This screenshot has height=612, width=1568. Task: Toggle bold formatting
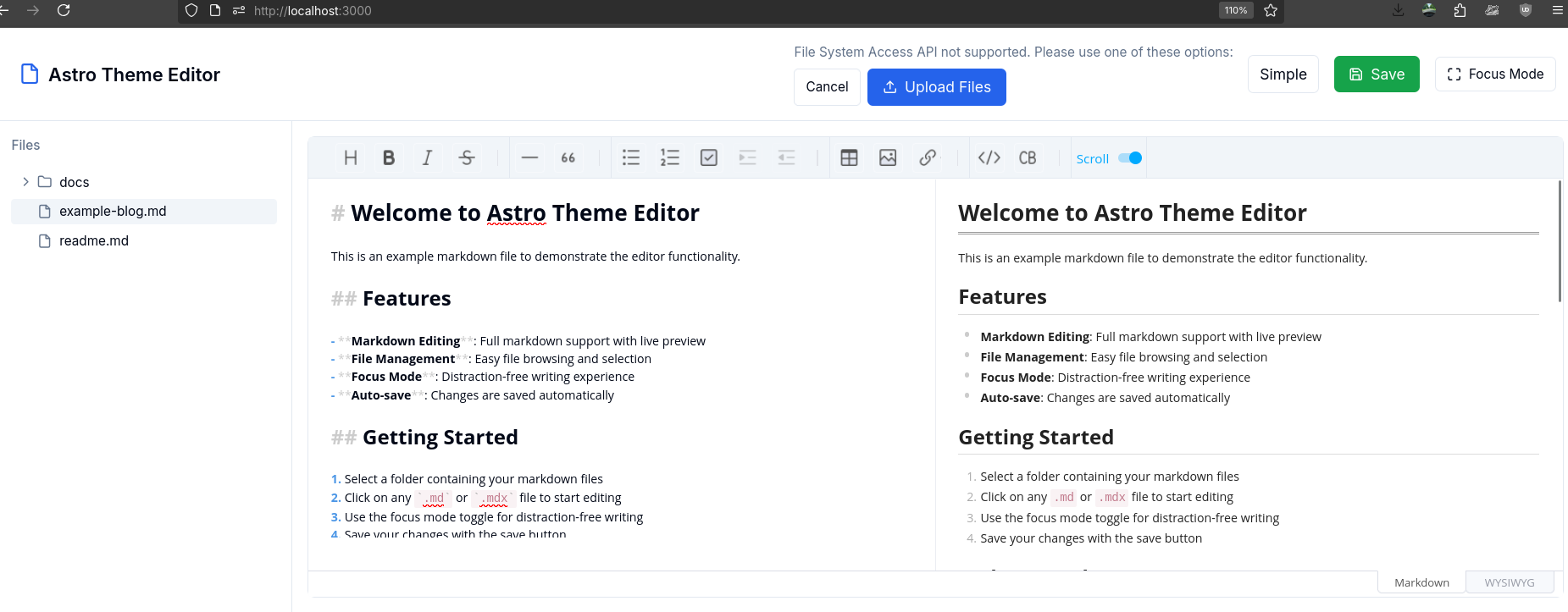point(389,157)
